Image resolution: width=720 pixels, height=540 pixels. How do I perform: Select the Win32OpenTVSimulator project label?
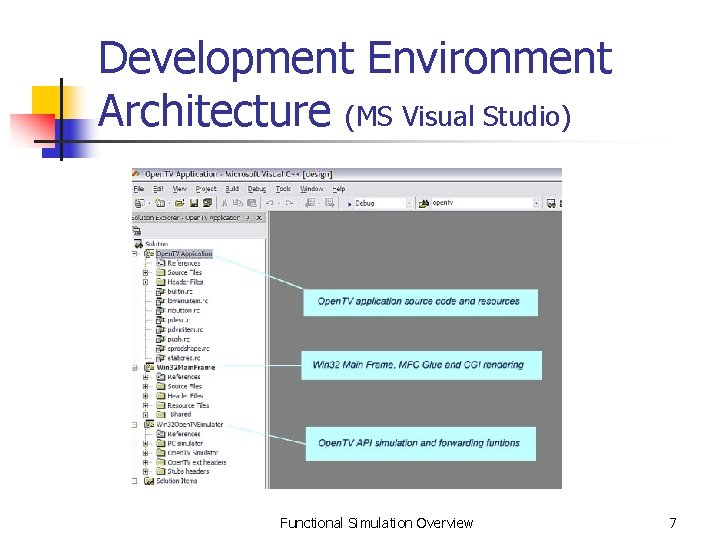(190, 424)
